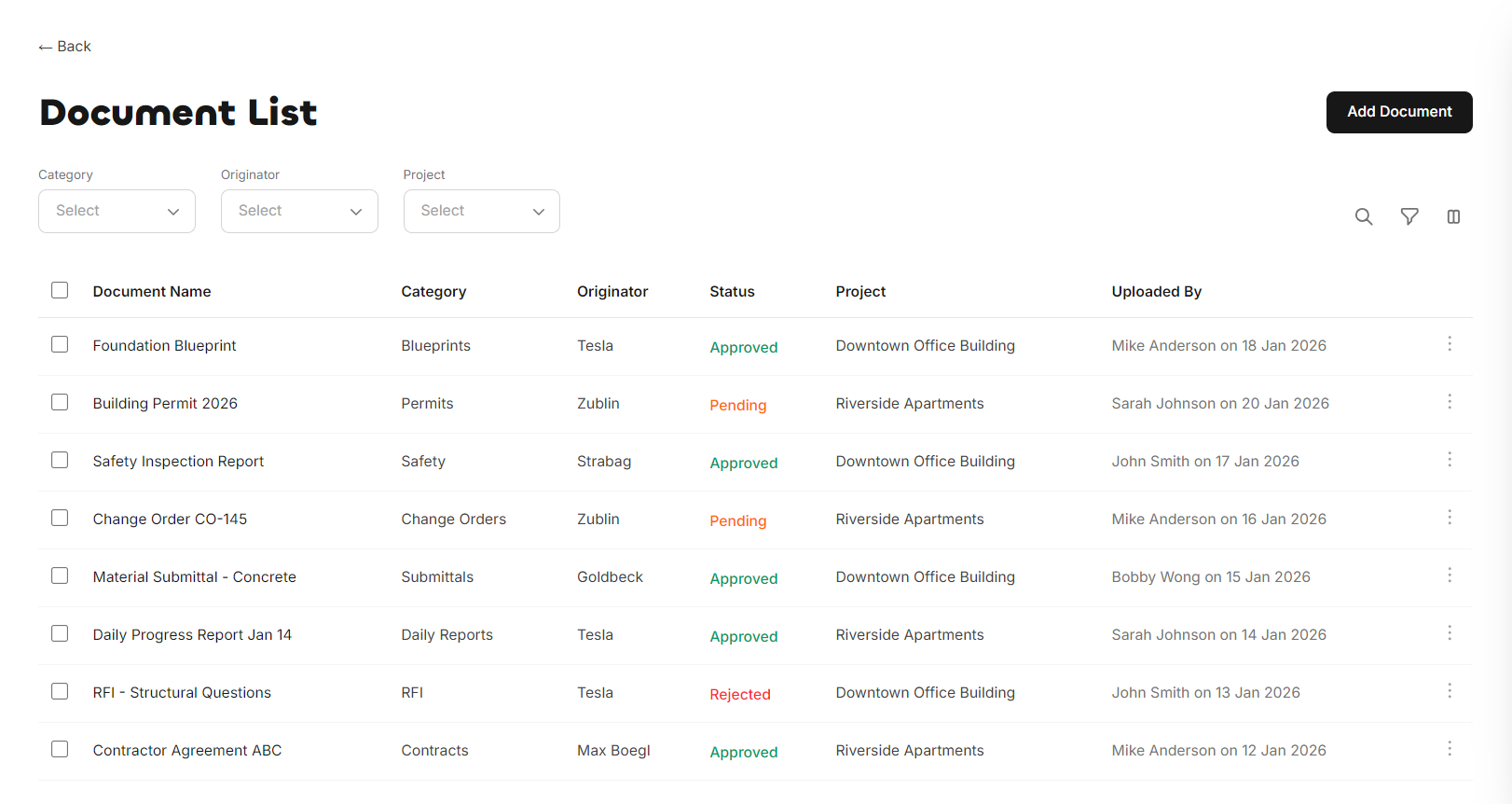Image resolution: width=1512 pixels, height=804 pixels.
Task: Open three-dot menu for Building Permit 2026
Action: (x=1449, y=402)
